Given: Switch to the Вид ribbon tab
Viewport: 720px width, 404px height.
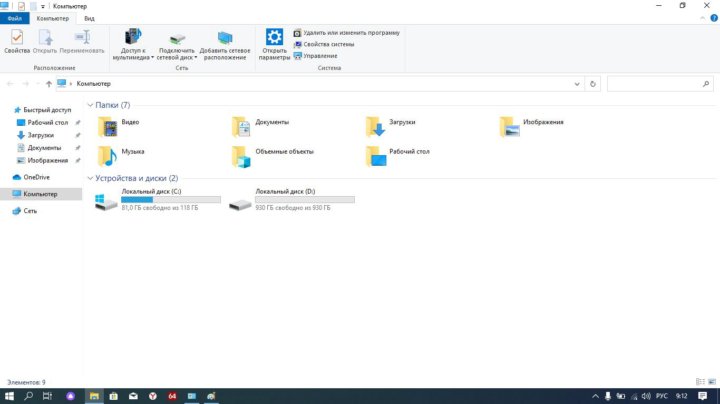Looking at the screenshot, I should (90, 18).
